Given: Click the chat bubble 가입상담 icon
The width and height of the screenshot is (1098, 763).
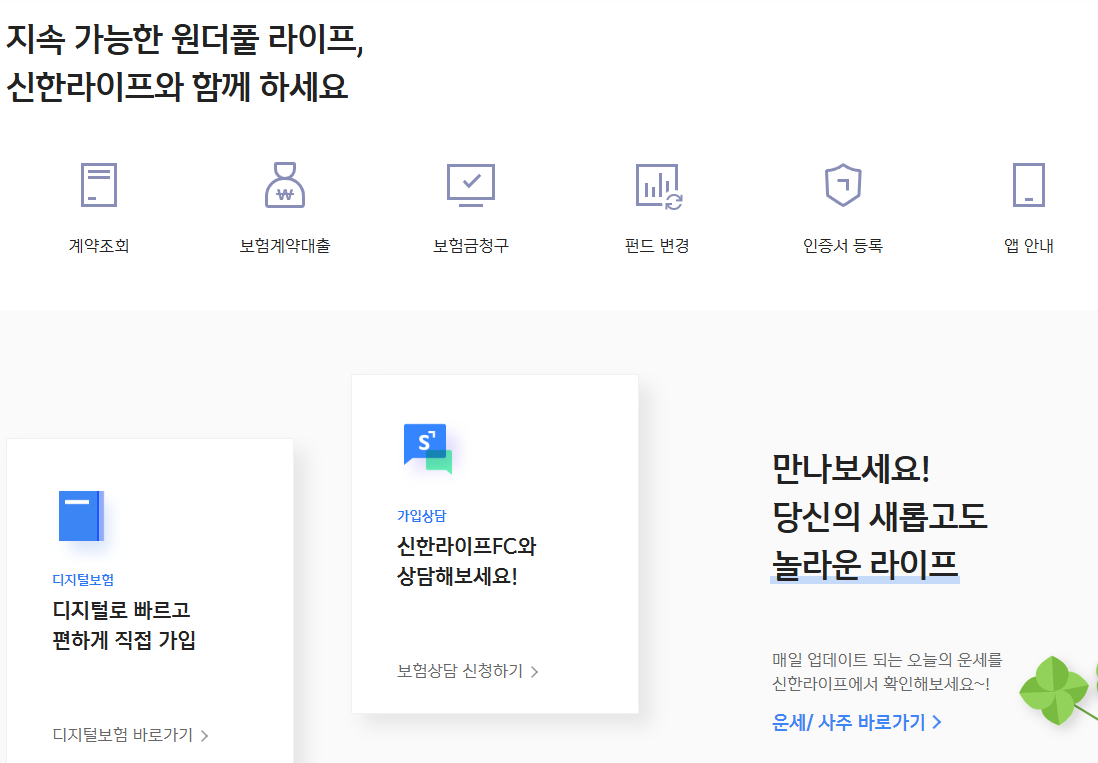Looking at the screenshot, I should click(x=428, y=449).
